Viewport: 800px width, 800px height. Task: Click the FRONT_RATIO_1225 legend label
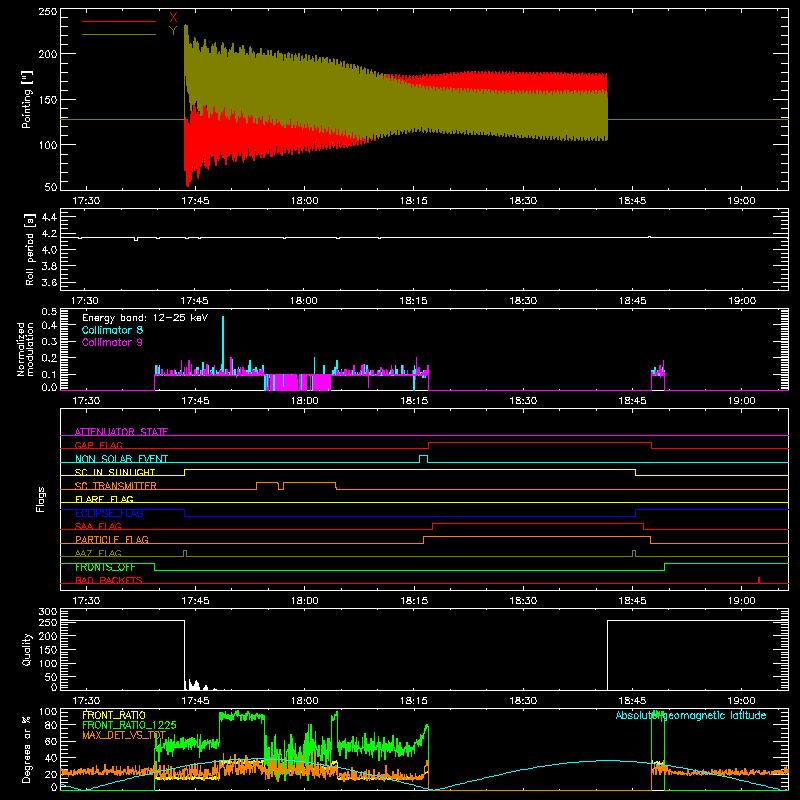point(130,725)
